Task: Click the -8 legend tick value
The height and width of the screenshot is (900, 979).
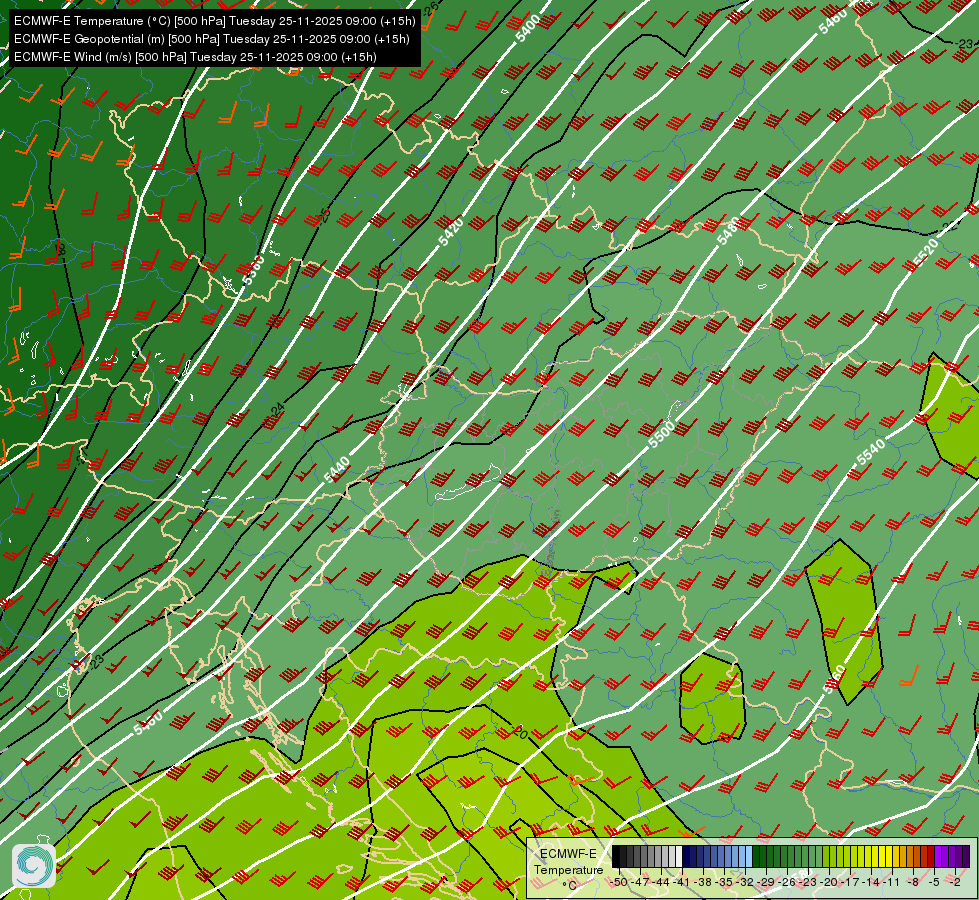Action: pyautogui.click(x=913, y=882)
